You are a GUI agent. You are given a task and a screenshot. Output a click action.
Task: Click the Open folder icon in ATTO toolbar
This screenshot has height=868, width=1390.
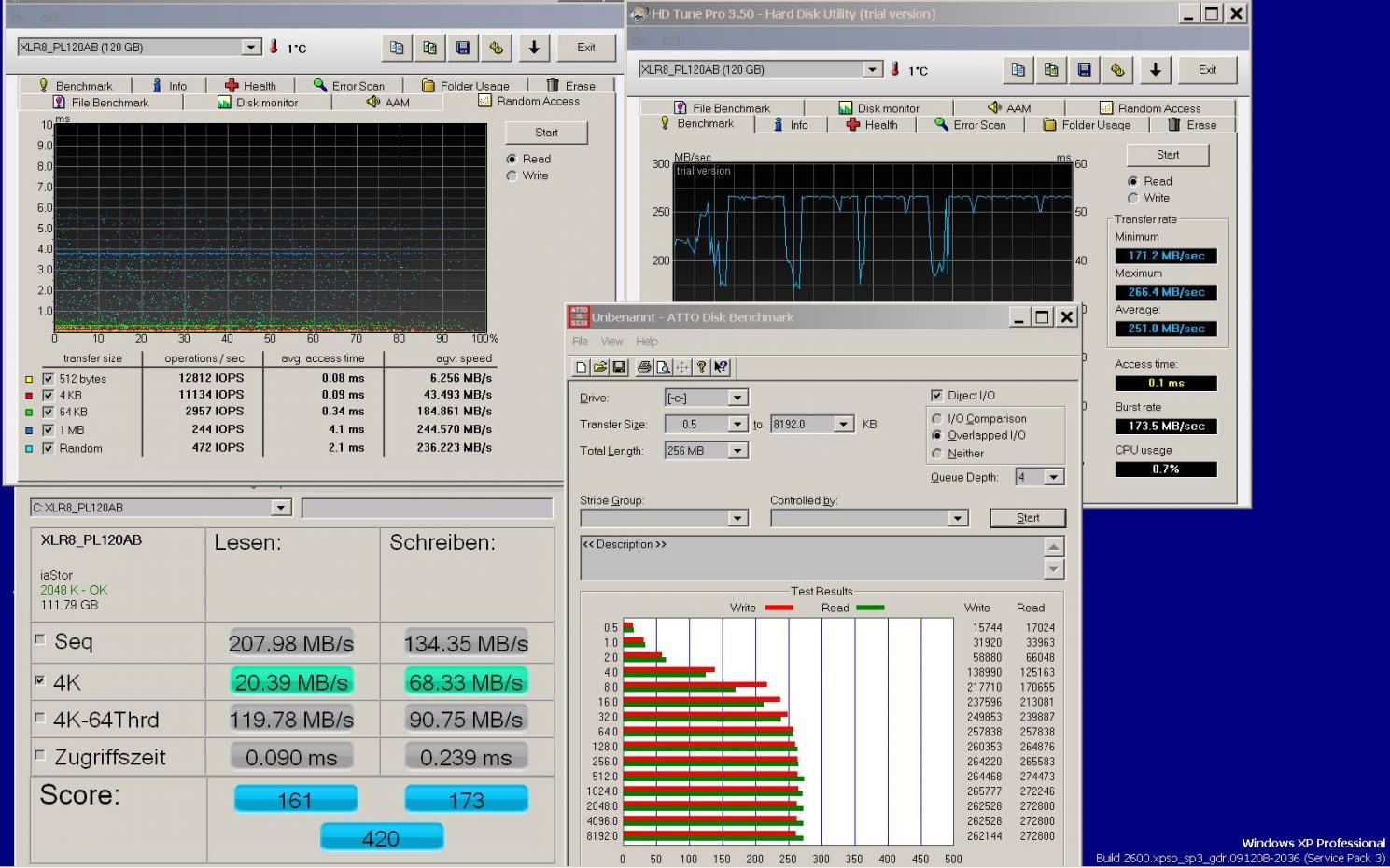pyautogui.click(x=599, y=368)
